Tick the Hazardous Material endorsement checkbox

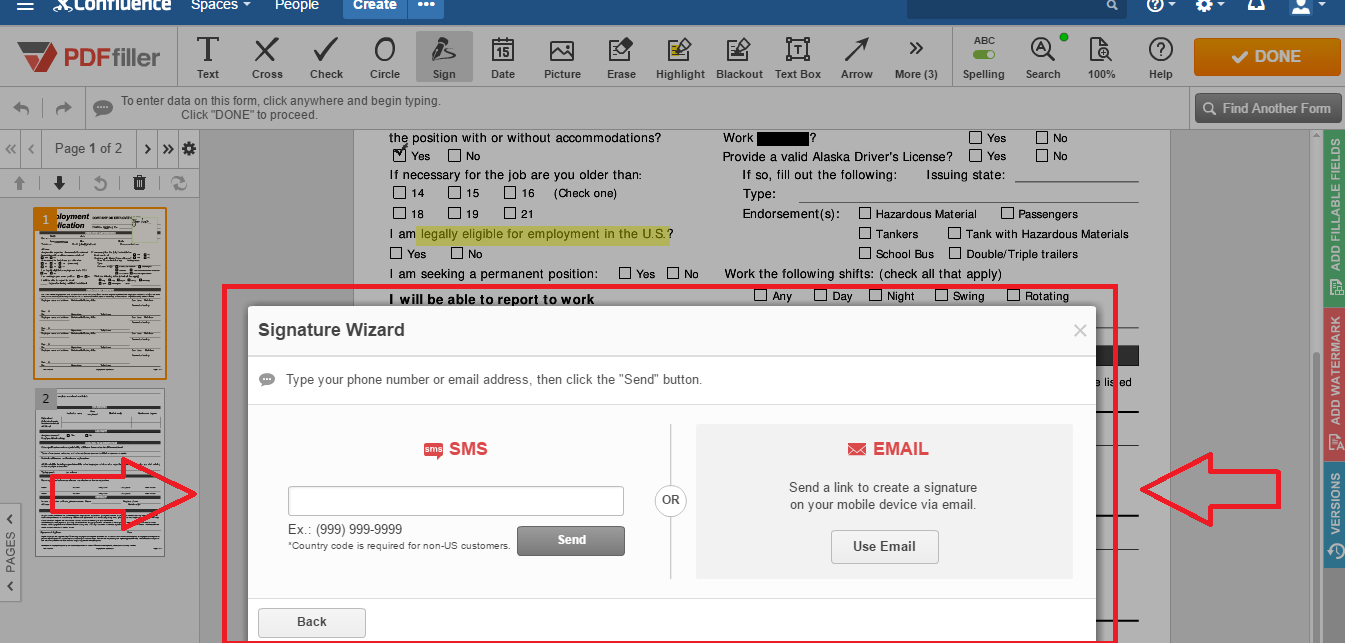pyautogui.click(x=865, y=213)
